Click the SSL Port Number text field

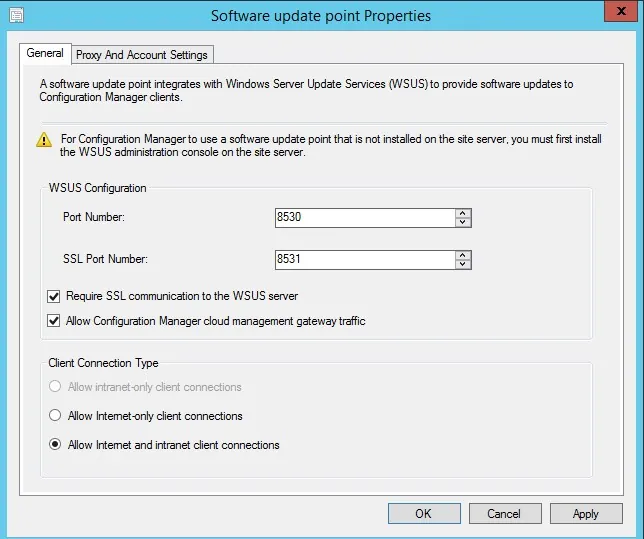click(364, 260)
